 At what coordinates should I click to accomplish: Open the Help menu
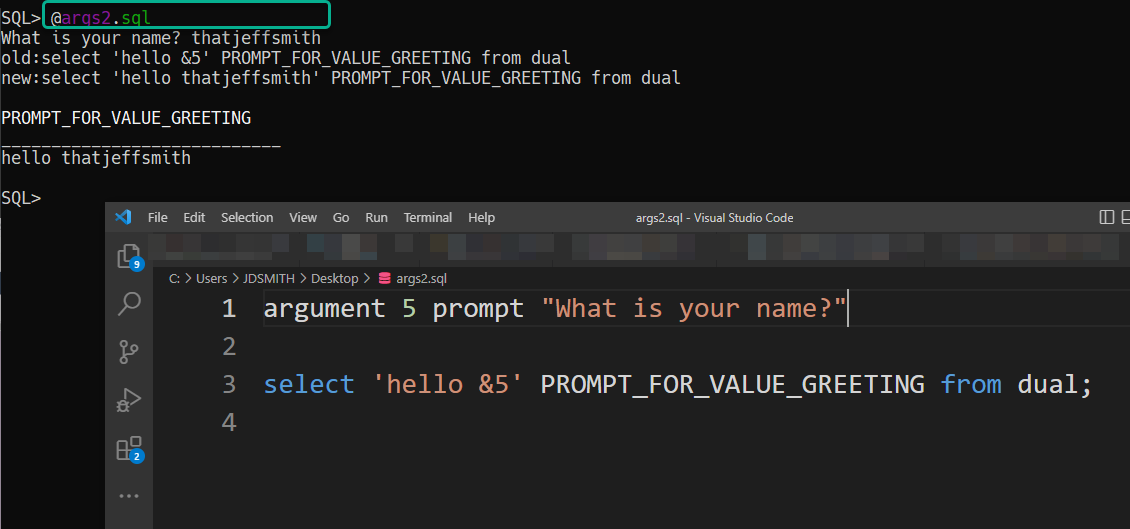(481, 217)
